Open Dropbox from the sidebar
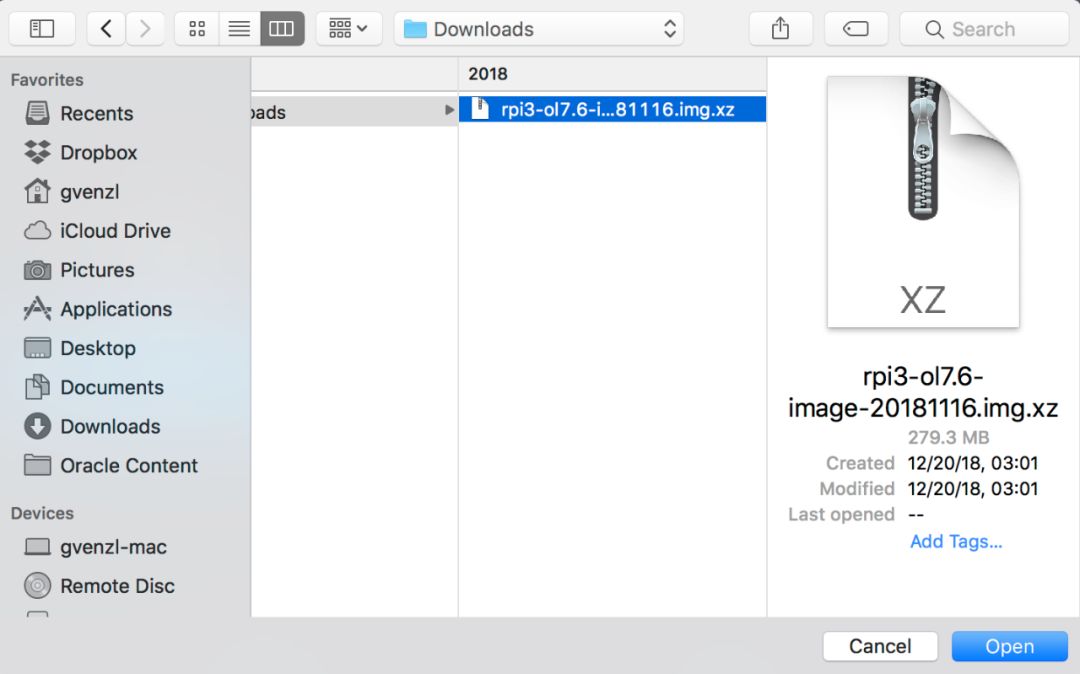Viewport: 1080px width, 674px height. click(98, 152)
